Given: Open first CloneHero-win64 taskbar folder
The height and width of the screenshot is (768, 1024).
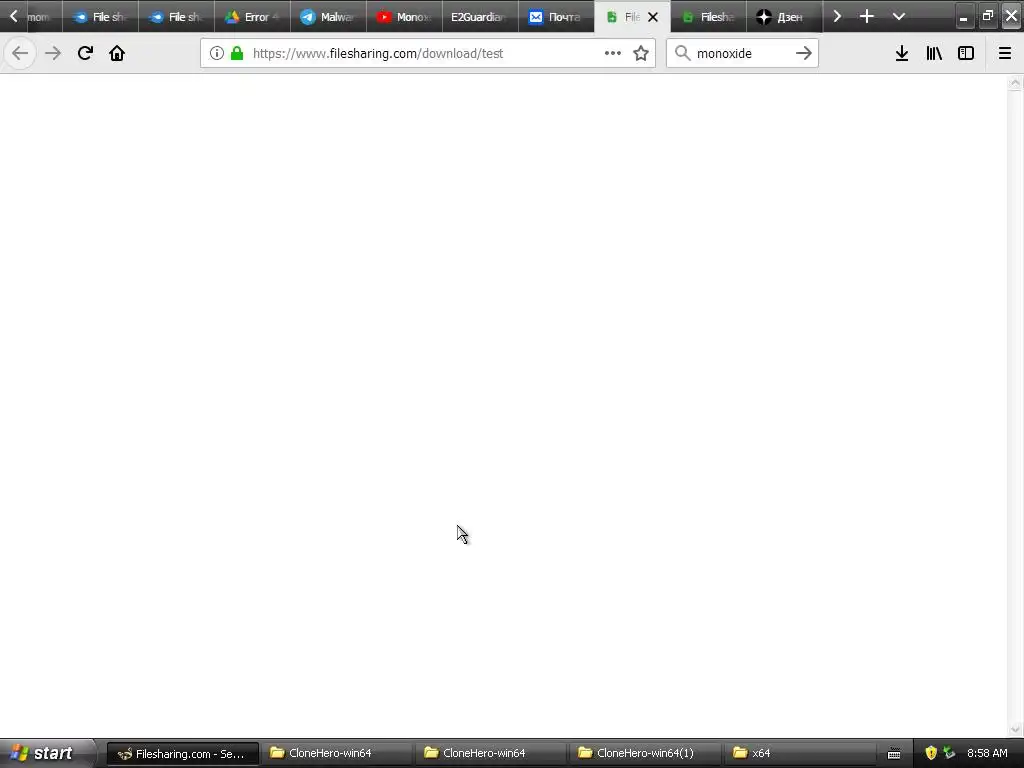Looking at the screenshot, I should (336, 753).
